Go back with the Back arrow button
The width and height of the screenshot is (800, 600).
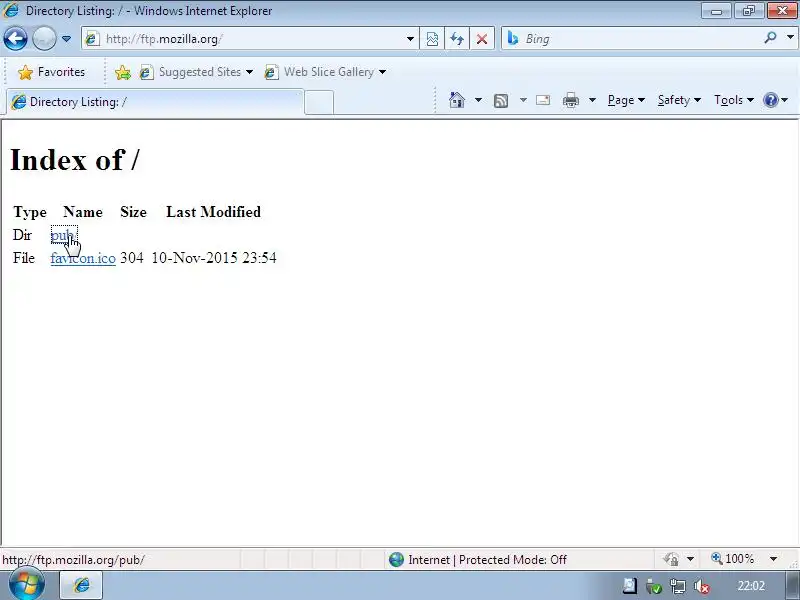[x=15, y=39]
